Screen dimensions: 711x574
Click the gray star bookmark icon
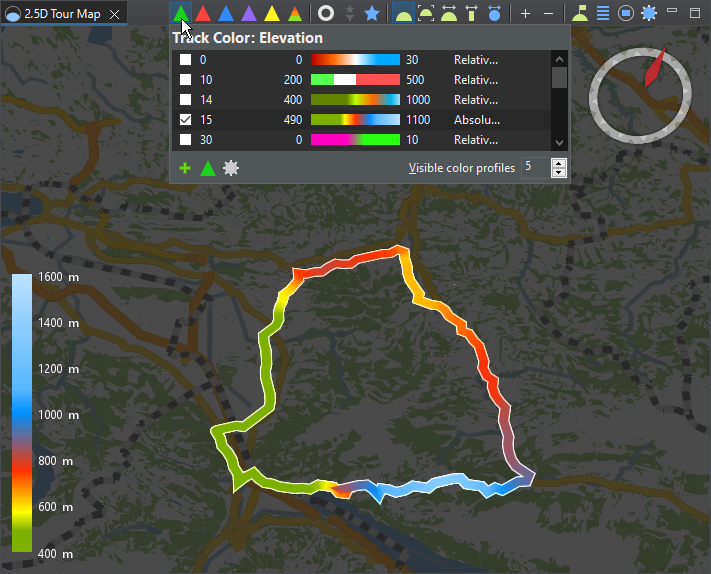click(x=350, y=13)
